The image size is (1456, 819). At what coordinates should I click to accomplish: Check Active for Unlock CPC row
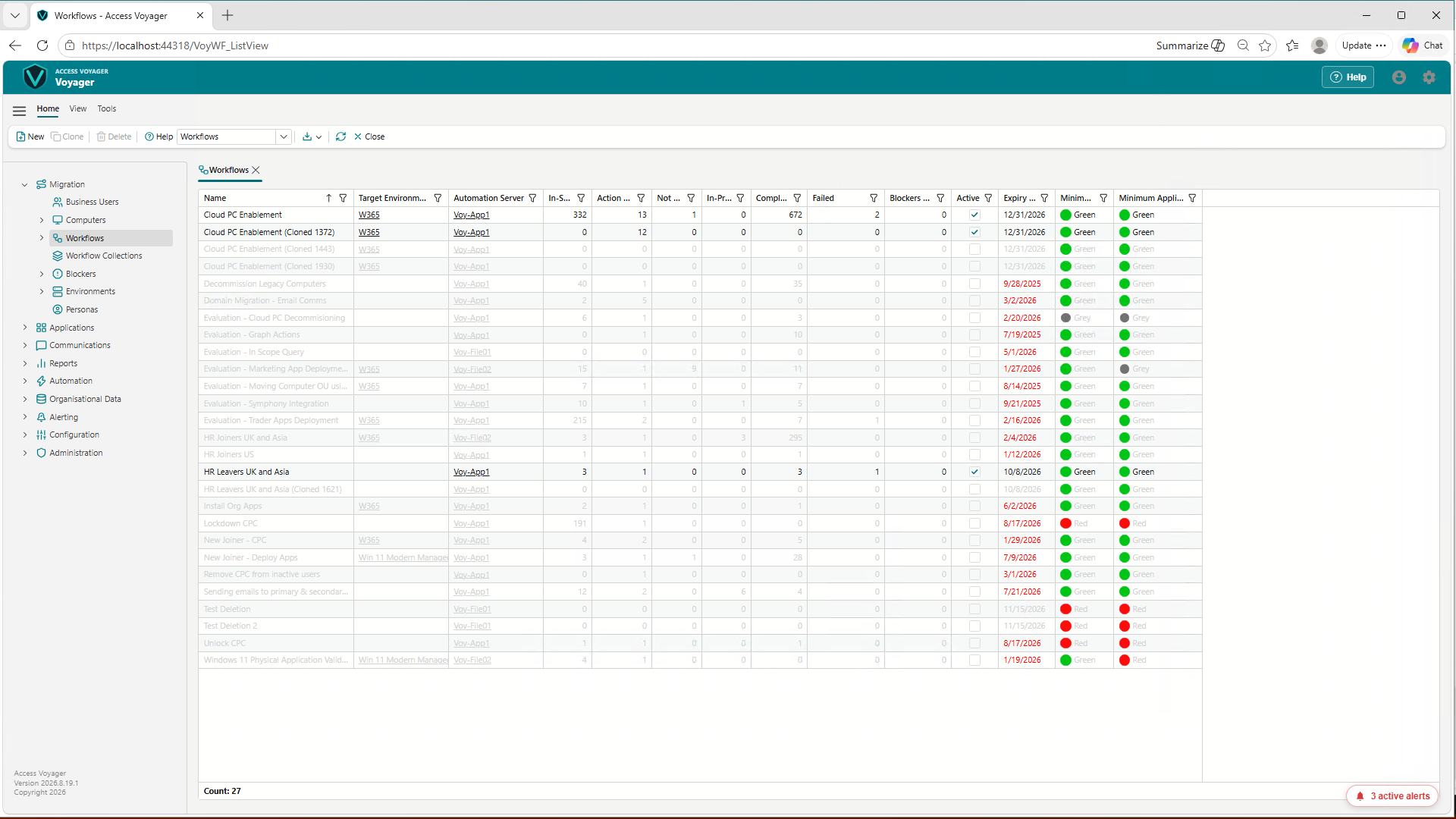[x=974, y=644]
